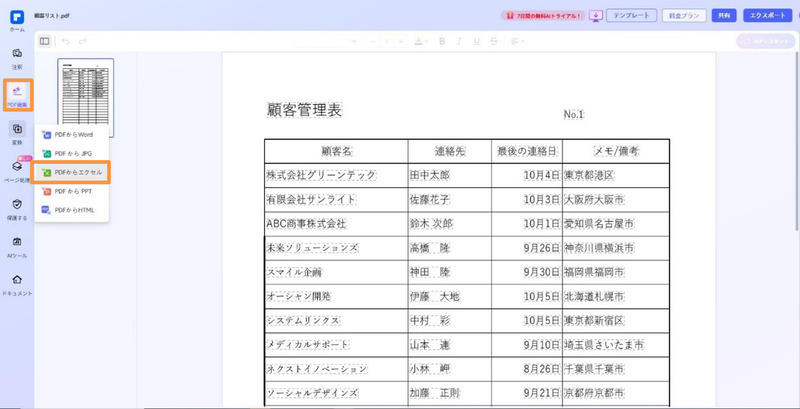
Task: Toggle the thumbnail sidebar panel icon
Action: point(44,41)
